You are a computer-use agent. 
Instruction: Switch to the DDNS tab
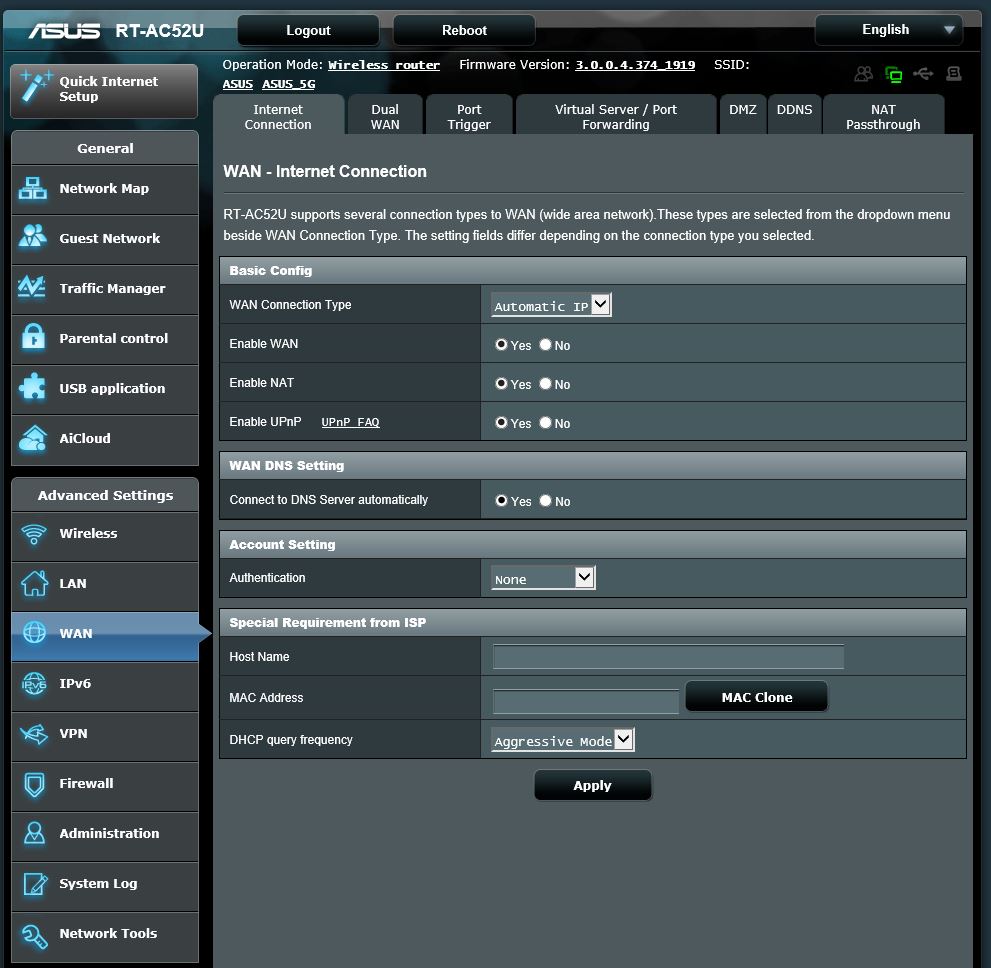794,114
